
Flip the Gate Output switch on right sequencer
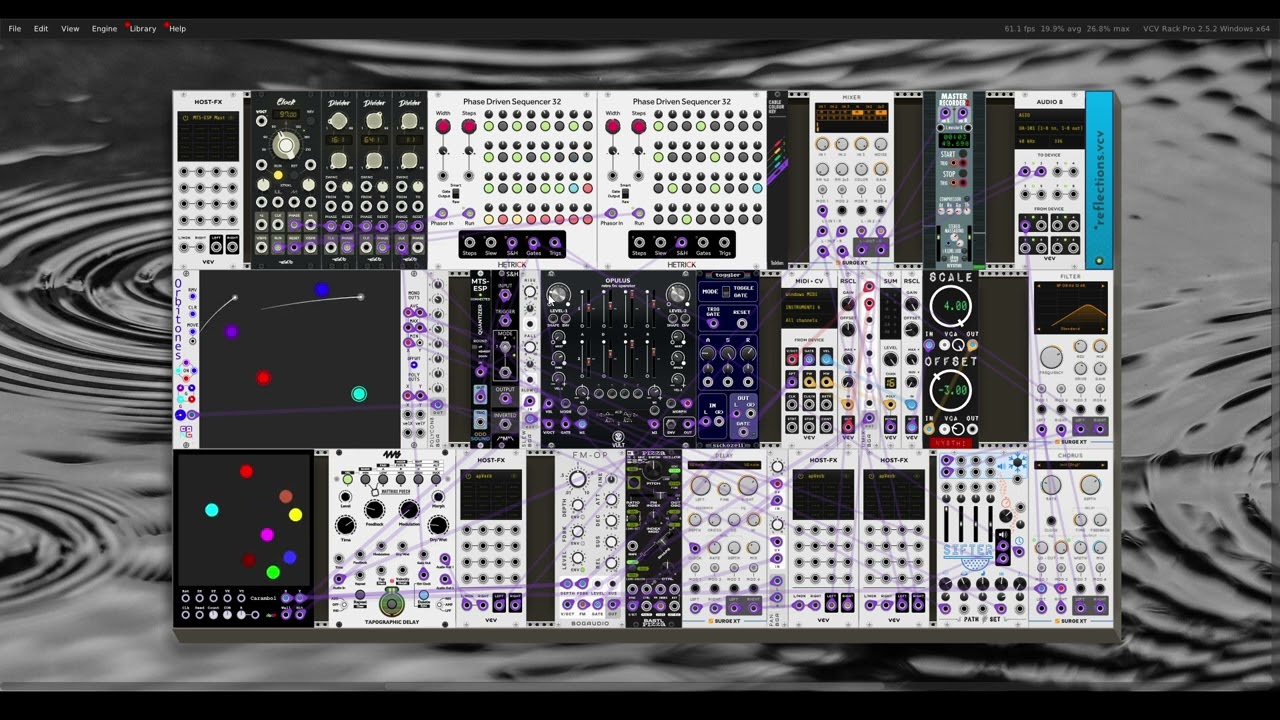627,196
